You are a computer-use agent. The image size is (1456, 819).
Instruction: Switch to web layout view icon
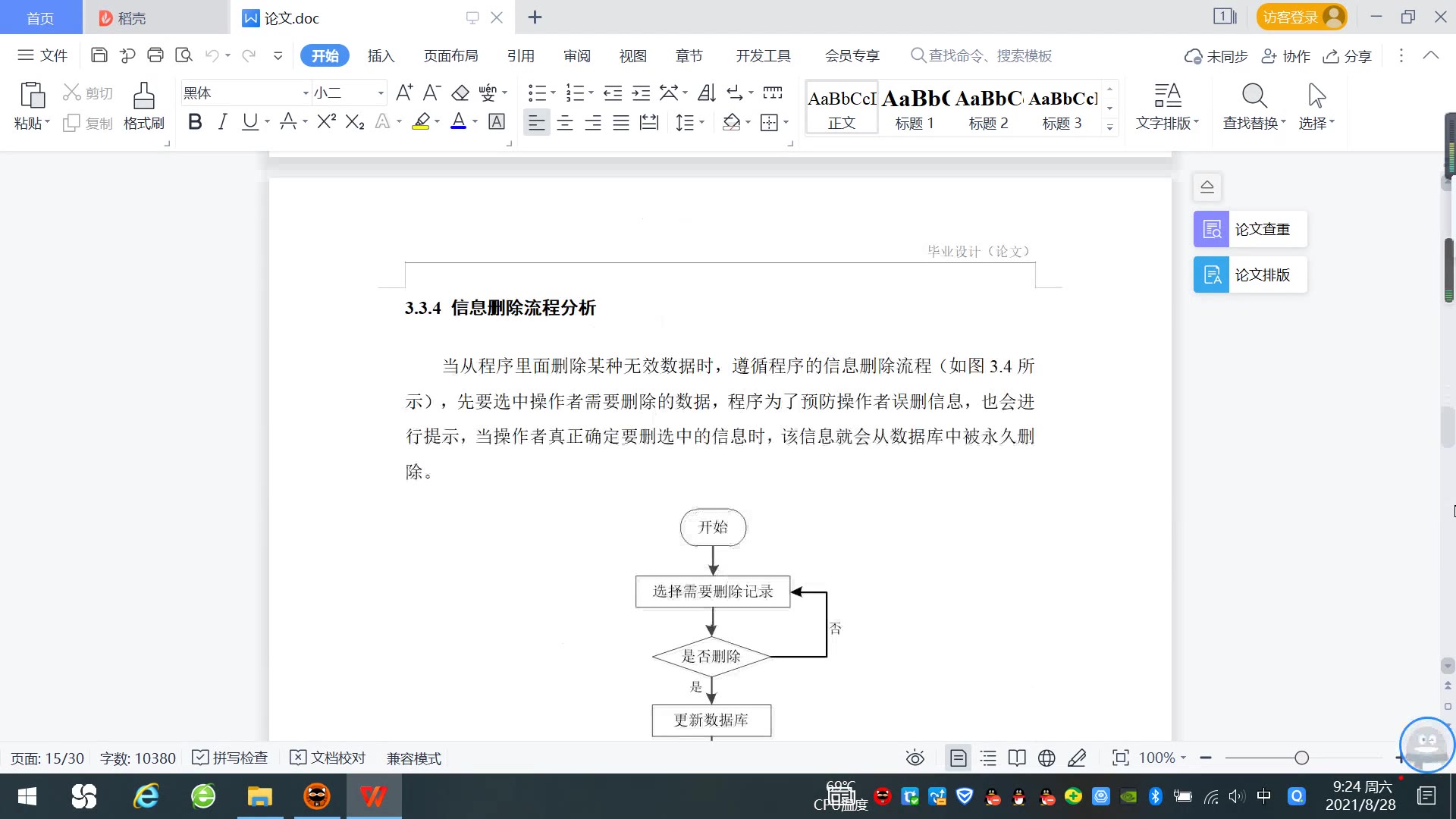pos(1046,758)
